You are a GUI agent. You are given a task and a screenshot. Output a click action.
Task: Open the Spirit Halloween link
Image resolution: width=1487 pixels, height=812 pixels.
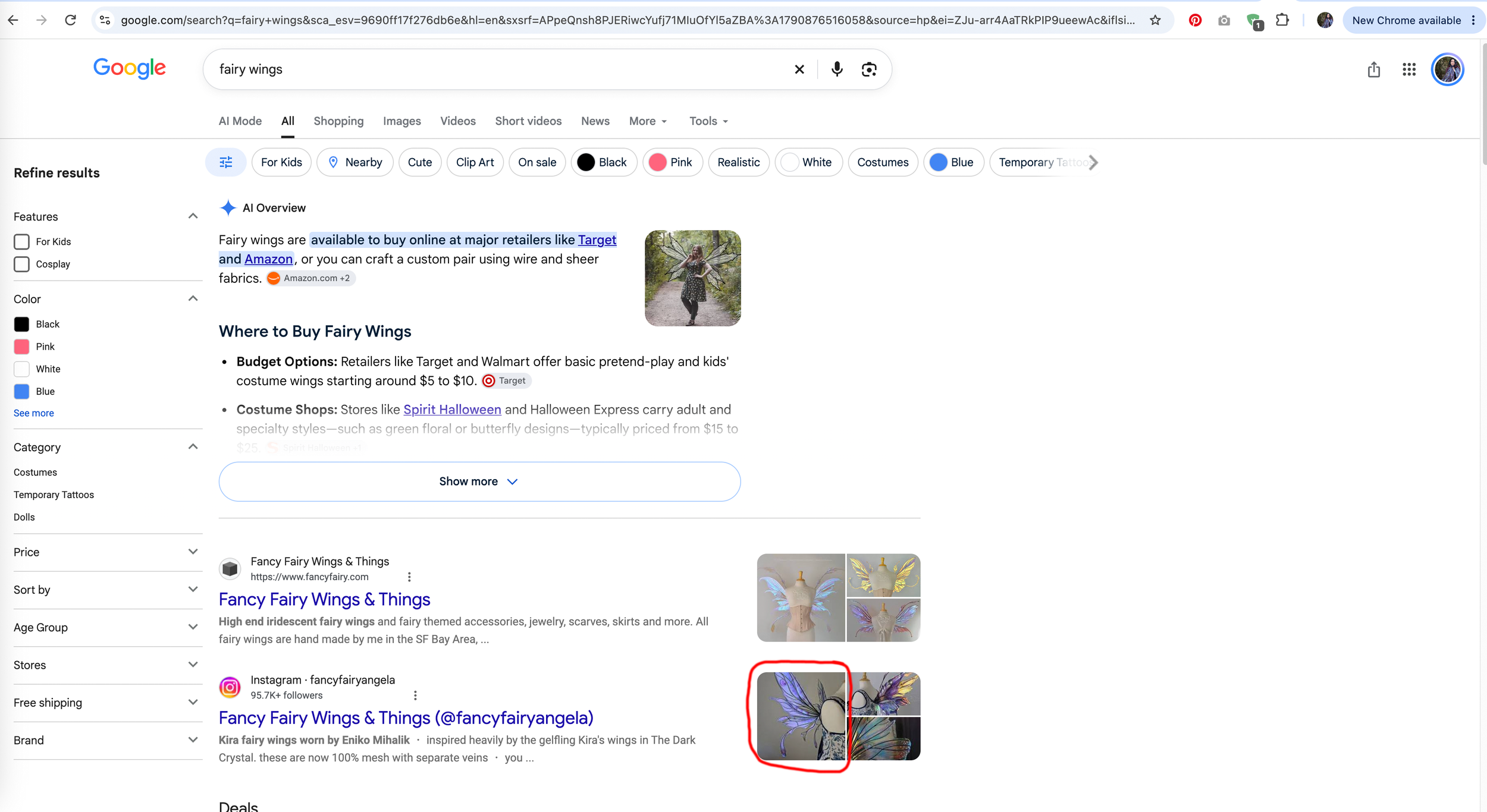[x=452, y=410]
